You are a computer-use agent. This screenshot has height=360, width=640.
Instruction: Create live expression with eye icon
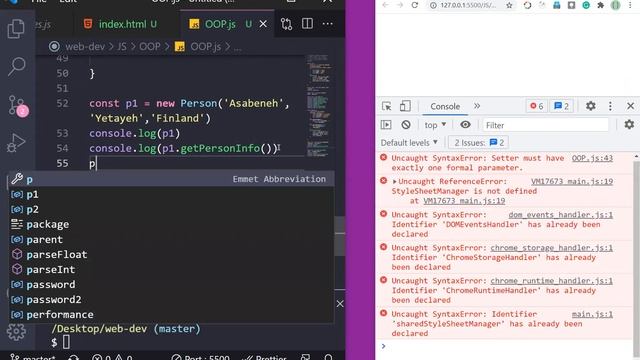pos(465,124)
